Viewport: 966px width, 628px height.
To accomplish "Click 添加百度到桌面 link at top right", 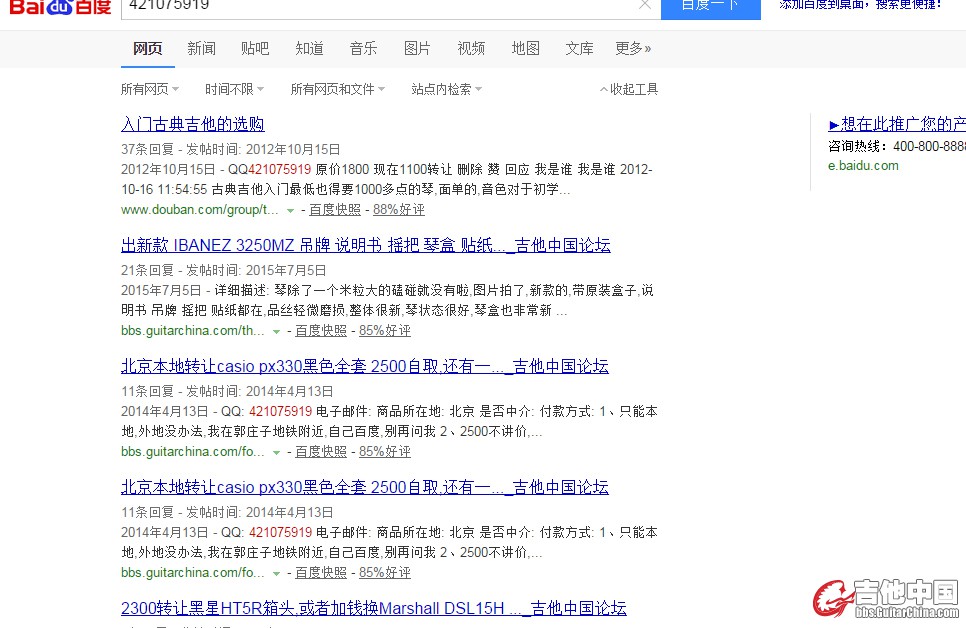I will pos(861,5).
